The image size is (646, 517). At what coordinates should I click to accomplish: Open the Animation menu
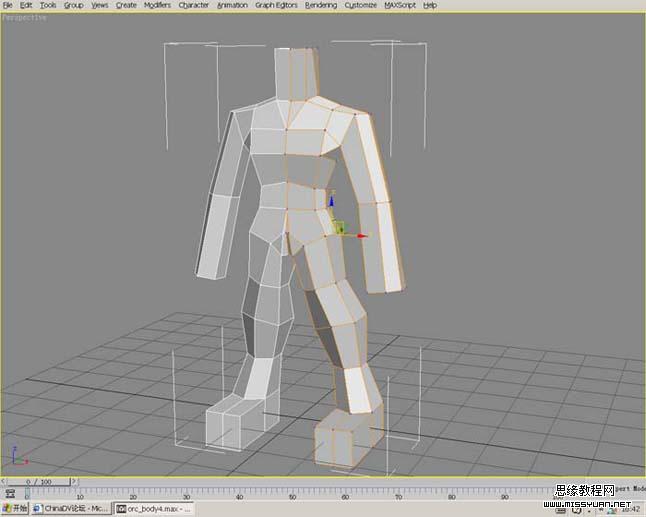pos(232,5)
